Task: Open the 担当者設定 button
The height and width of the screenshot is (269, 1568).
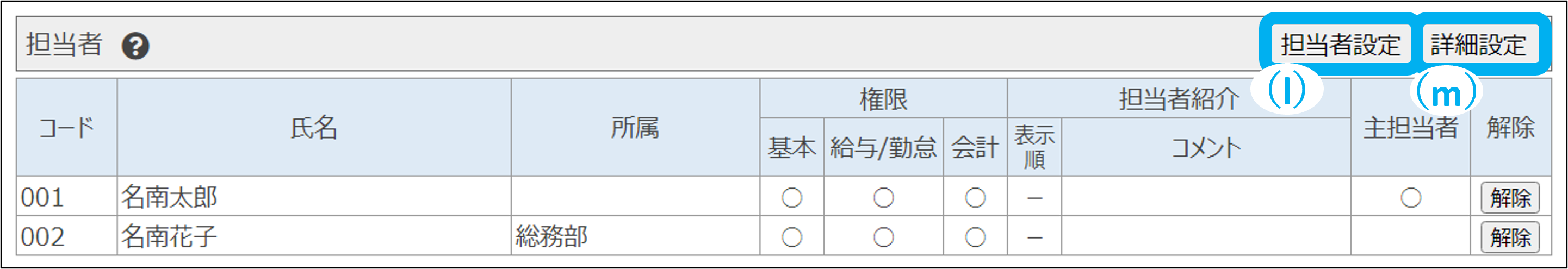Action: point(1340,45)
